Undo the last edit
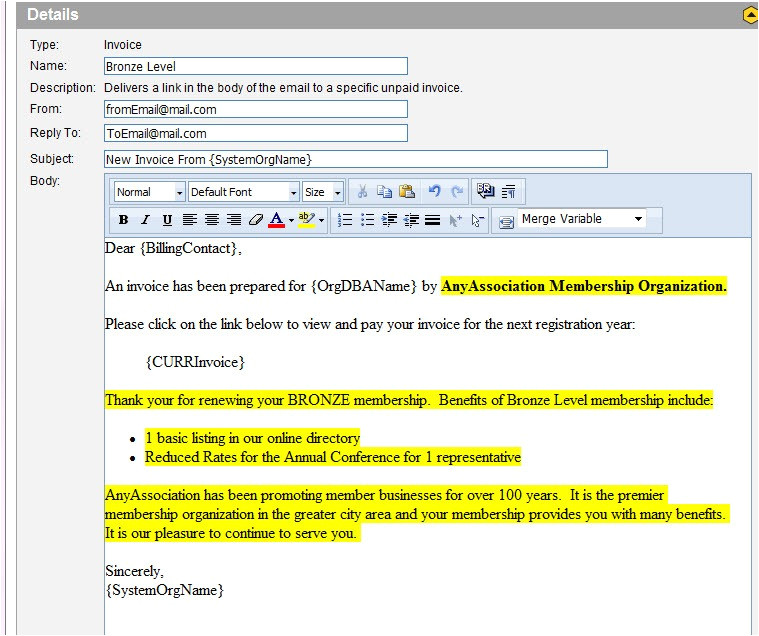The width and height of the screenshot is (759, 636). [434, 192]
